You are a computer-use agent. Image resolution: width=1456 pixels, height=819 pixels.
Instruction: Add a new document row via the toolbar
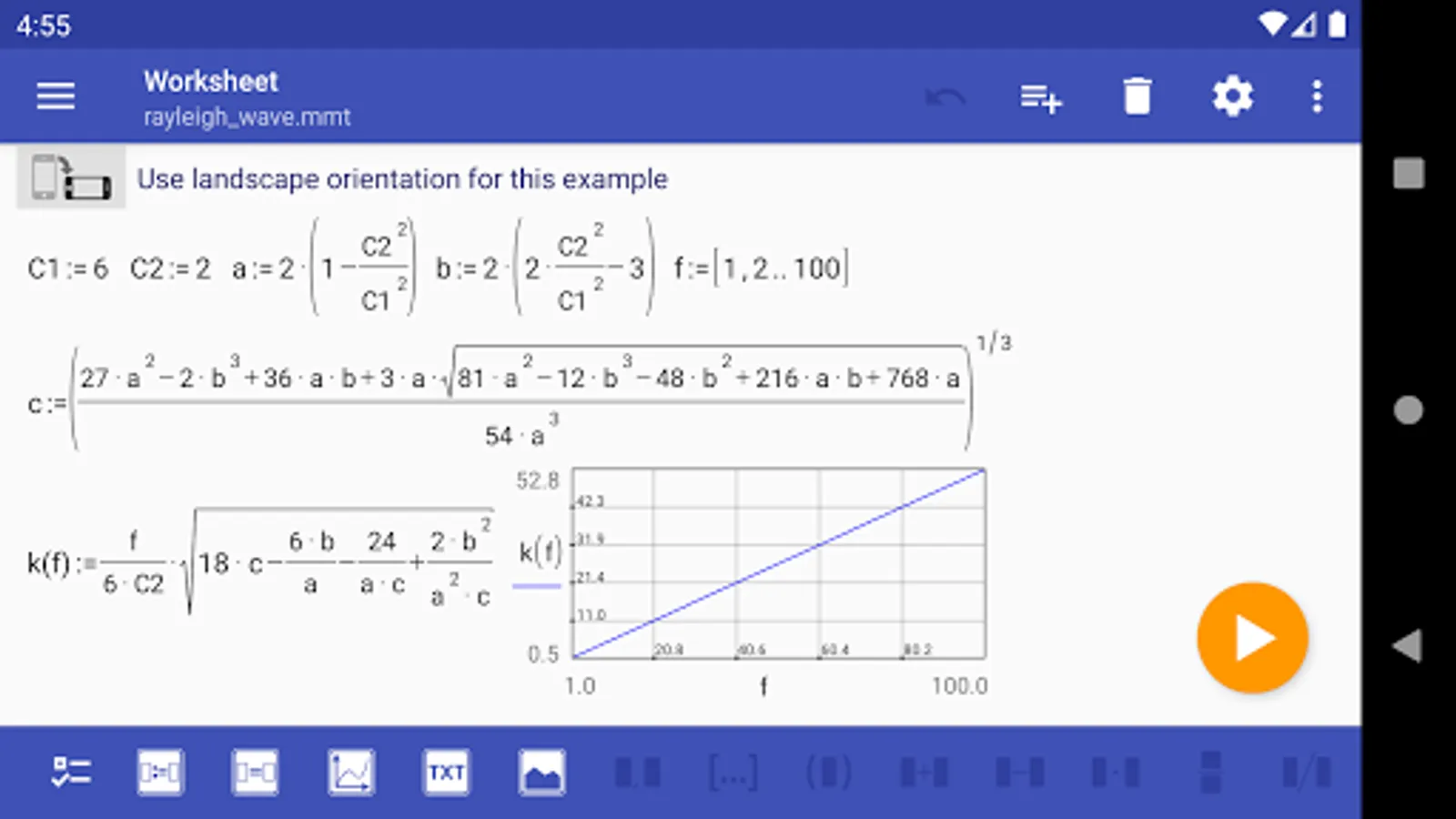click(x=1041, y=96)
